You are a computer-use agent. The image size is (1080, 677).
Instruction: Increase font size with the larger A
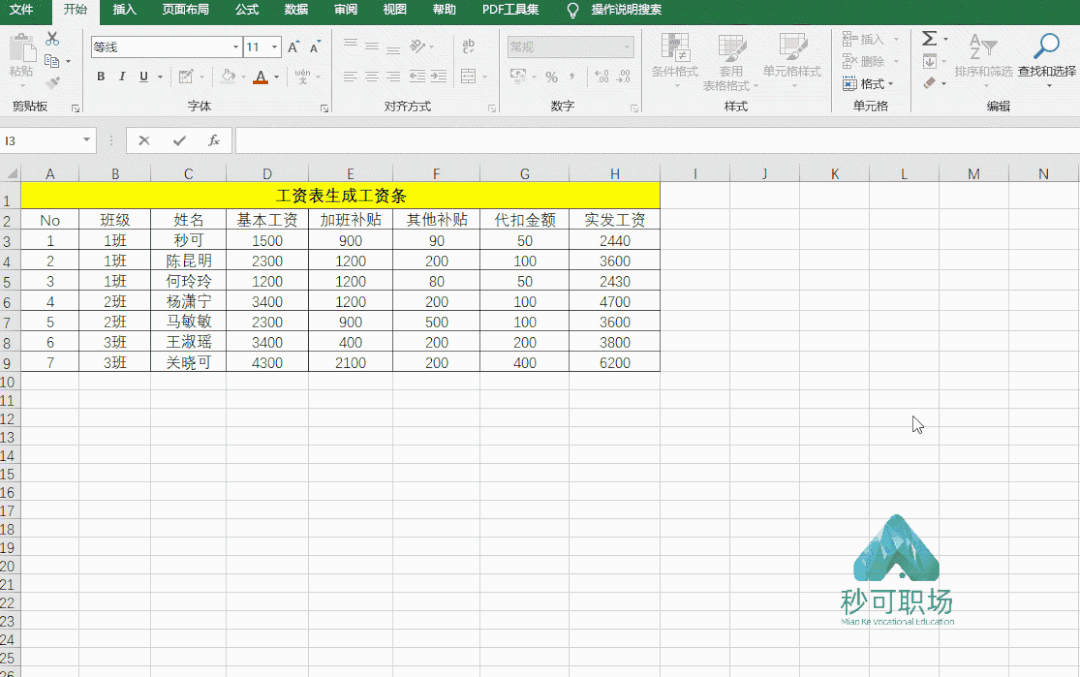coord(293,47)
